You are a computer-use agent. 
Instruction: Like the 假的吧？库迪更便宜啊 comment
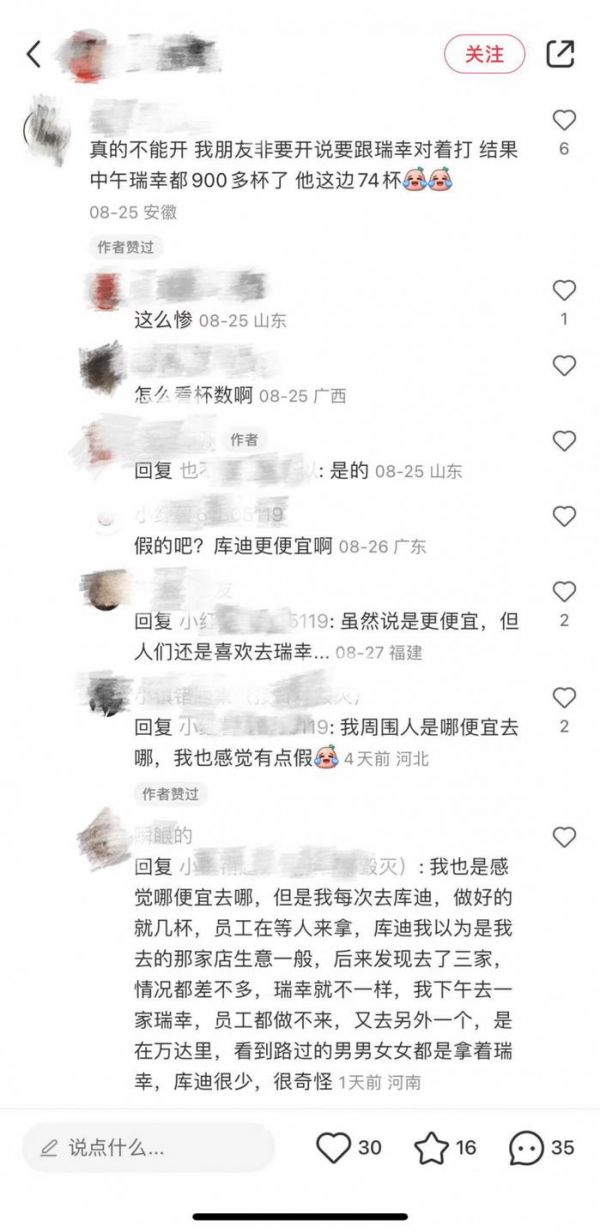(564, 517)
